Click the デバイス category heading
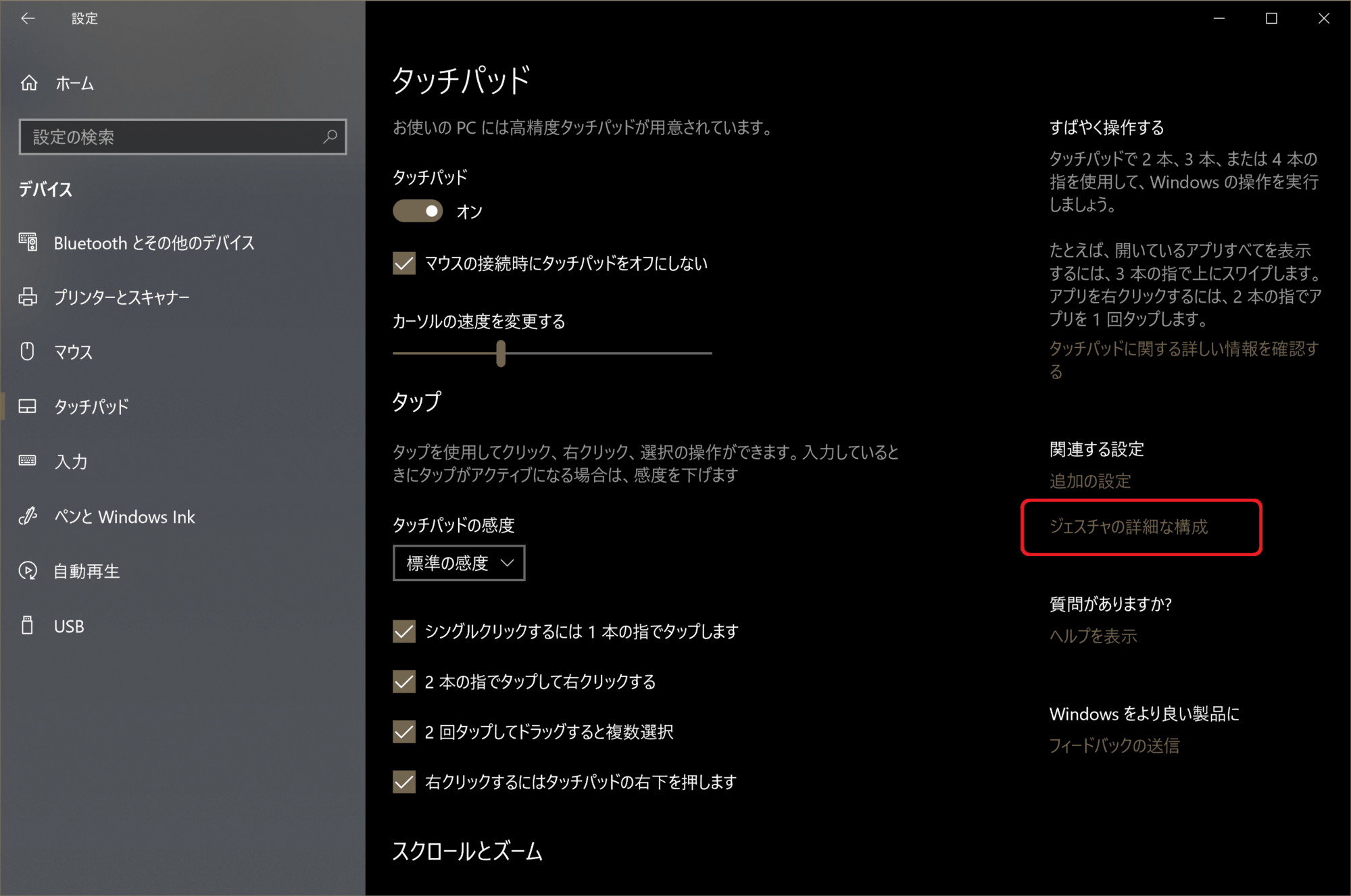Viewport: 1351px width, 896px height. coord(45,189)
